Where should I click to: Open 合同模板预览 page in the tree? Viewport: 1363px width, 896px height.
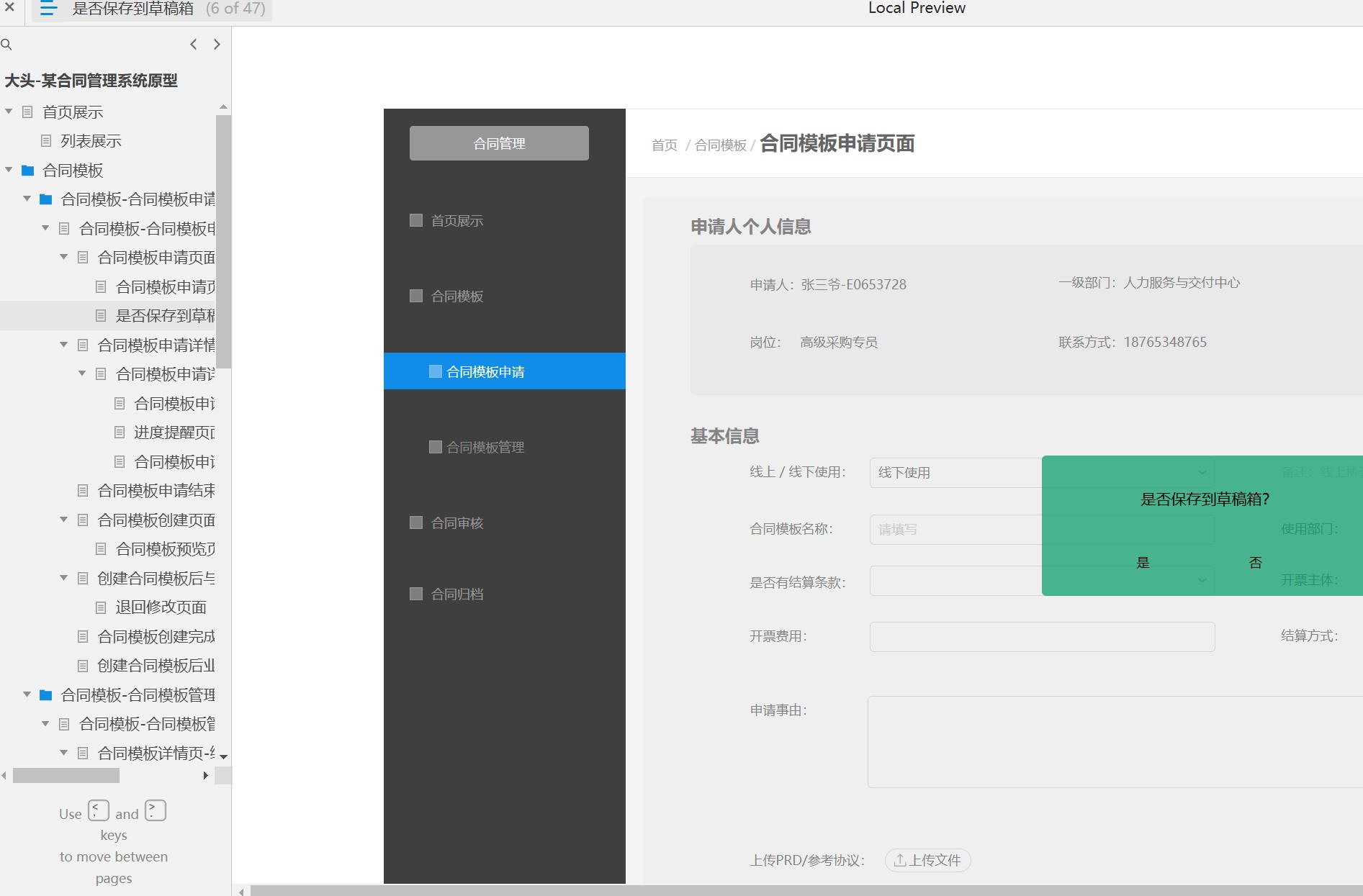(166, 549)
